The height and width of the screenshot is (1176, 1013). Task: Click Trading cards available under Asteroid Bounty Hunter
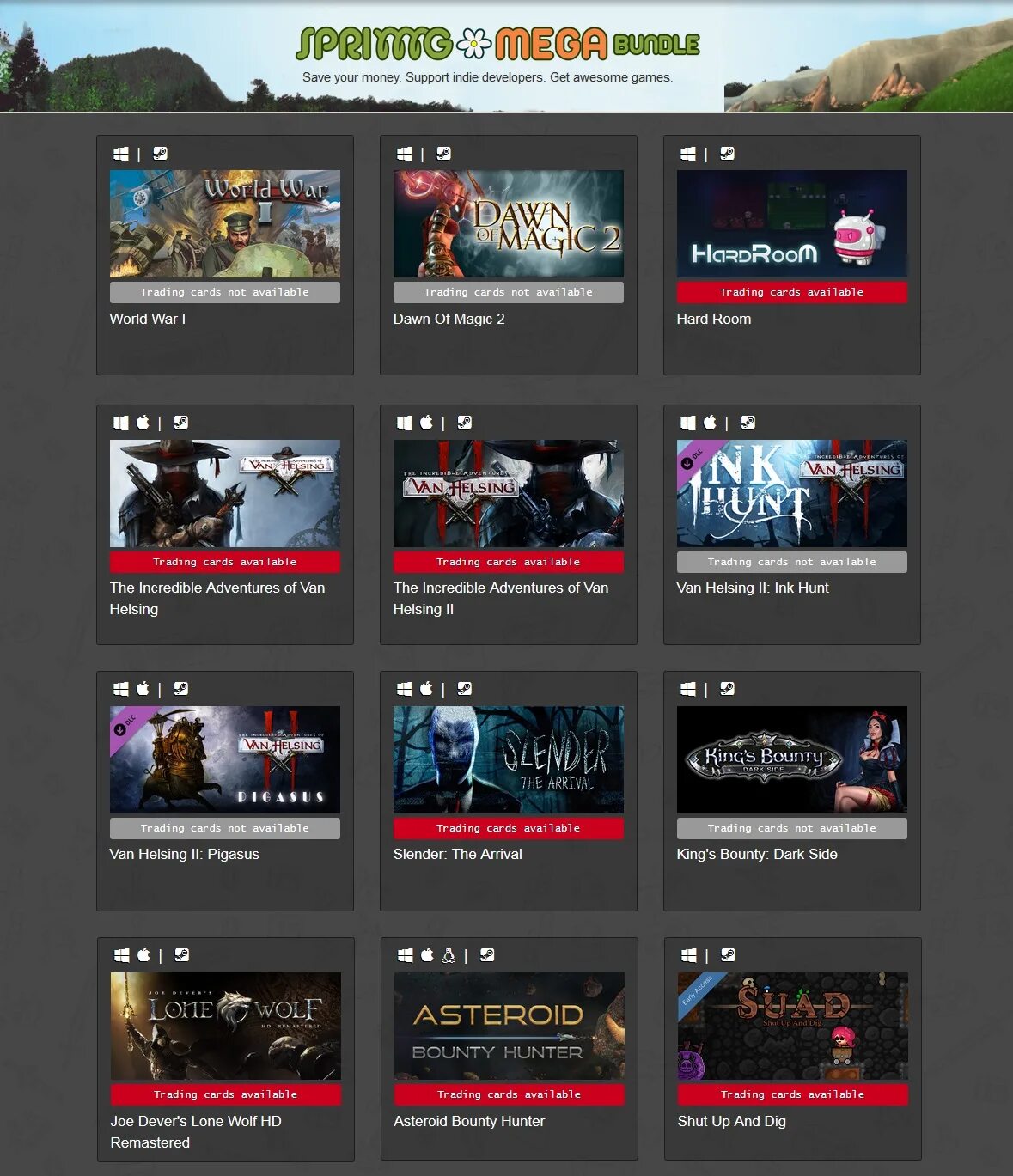(508, 1094)
